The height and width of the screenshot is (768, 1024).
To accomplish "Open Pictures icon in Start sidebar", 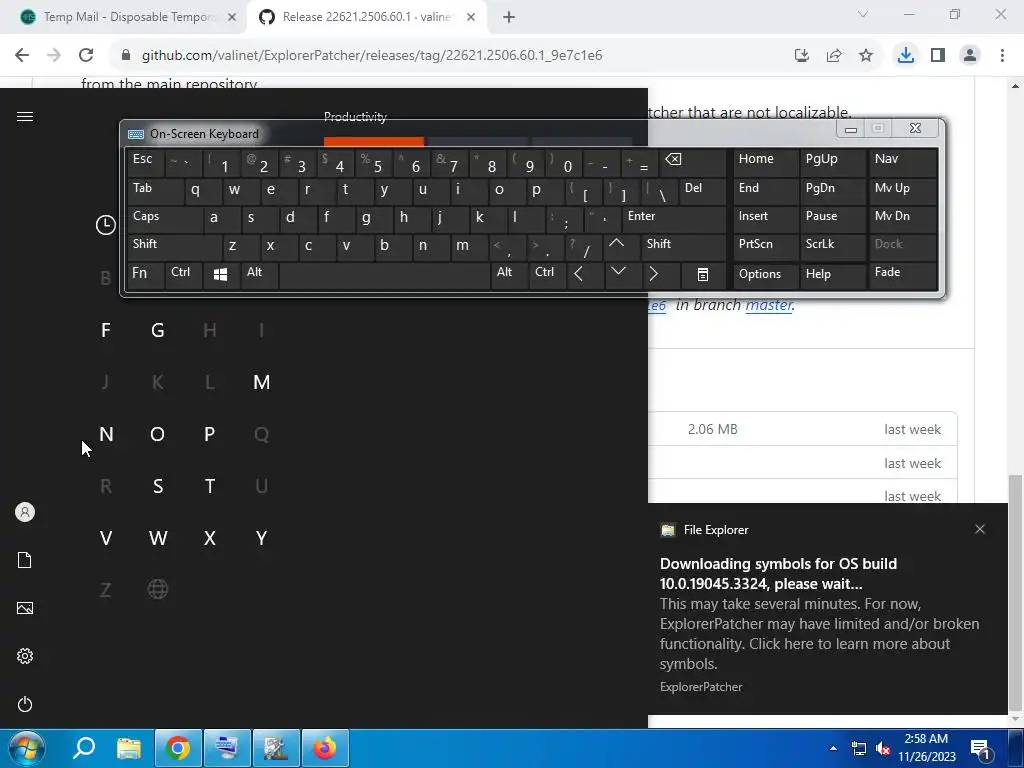I will coord(25,608).
